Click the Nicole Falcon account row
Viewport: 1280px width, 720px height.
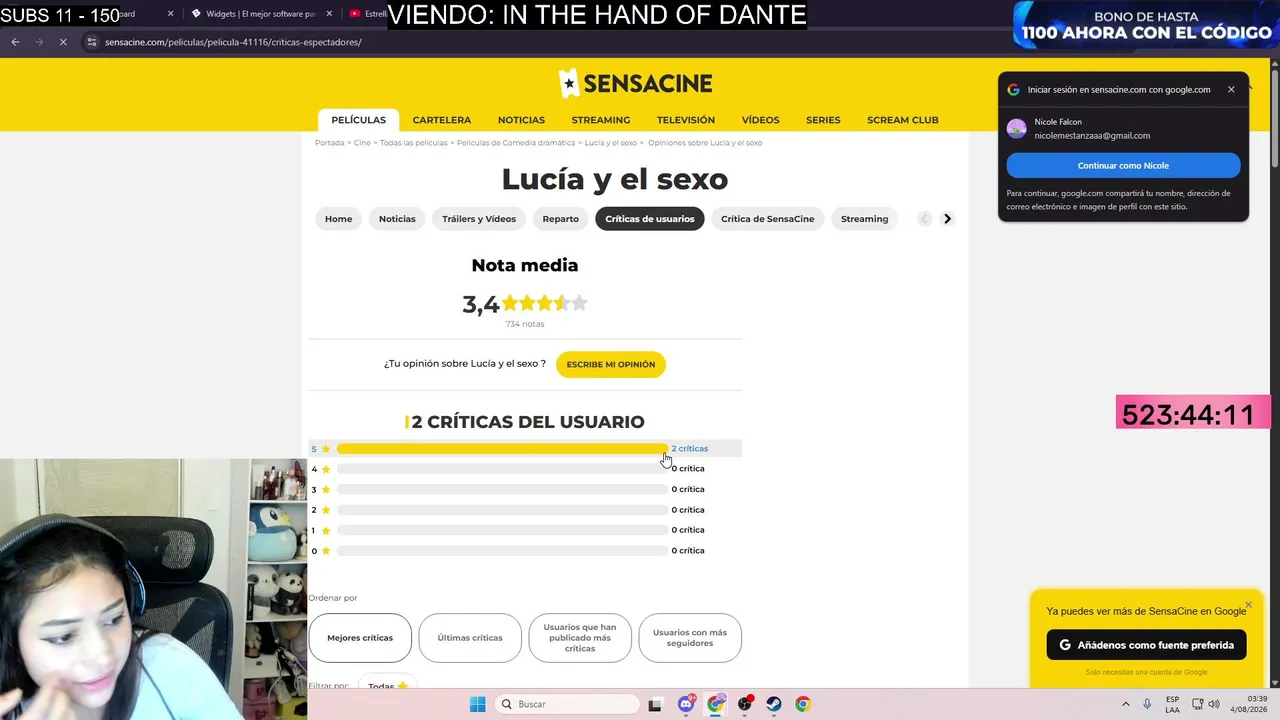[1123, 129]
